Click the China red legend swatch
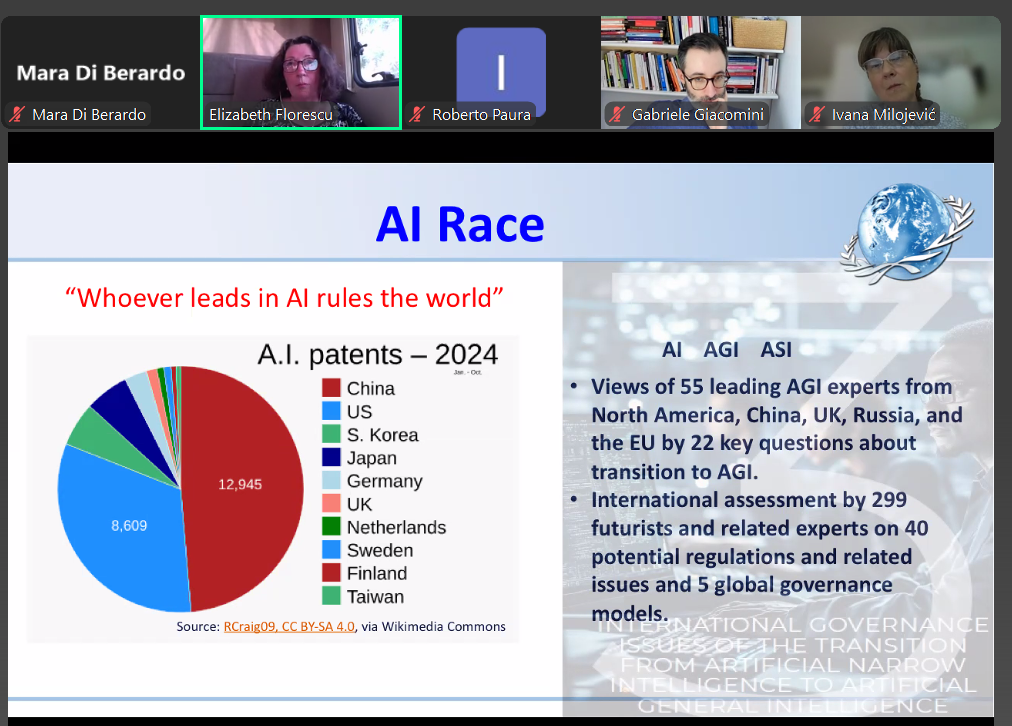The height and width of the screenshot is (726, 1012). [332, 388]
